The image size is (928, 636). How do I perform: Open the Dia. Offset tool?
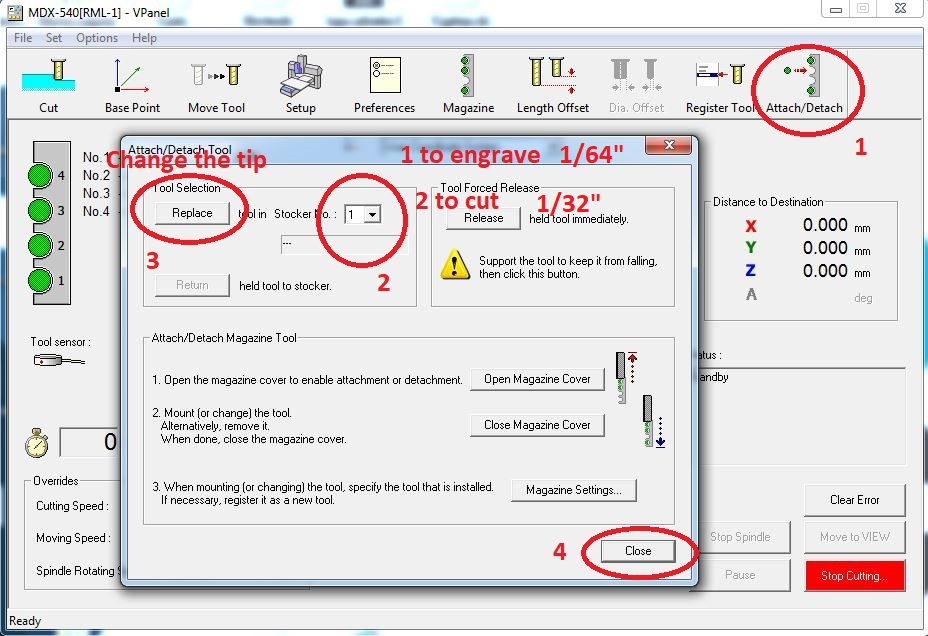[636, 85]
